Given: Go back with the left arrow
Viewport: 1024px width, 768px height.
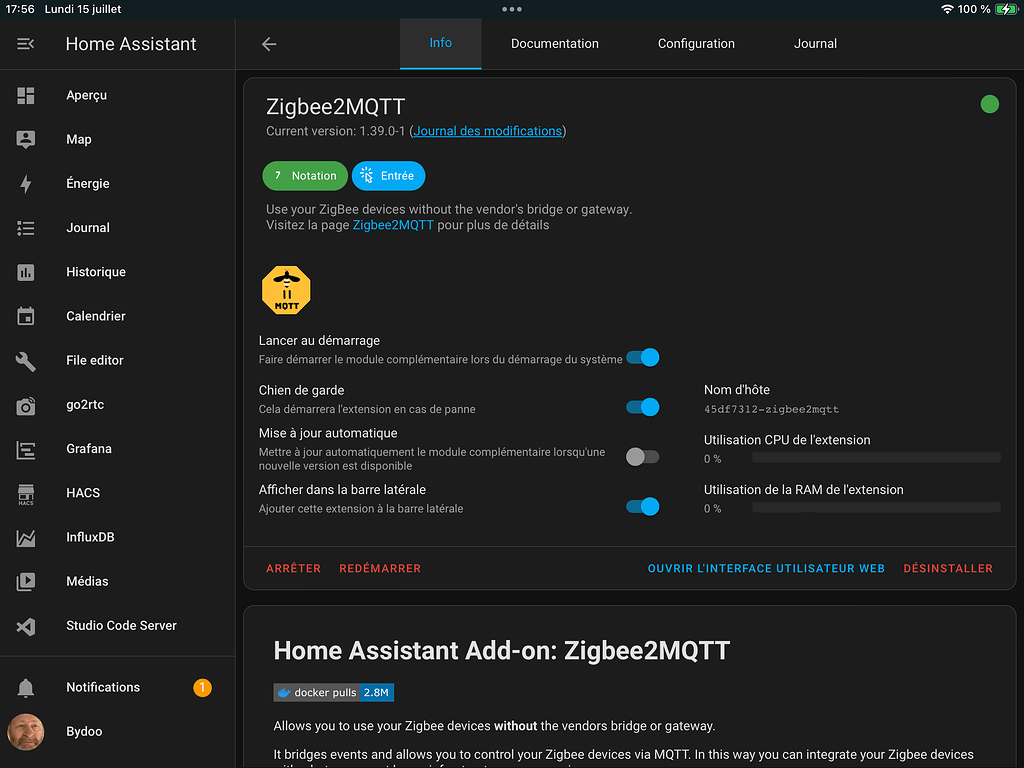Looking at the screenshot, I should [269, 44].
